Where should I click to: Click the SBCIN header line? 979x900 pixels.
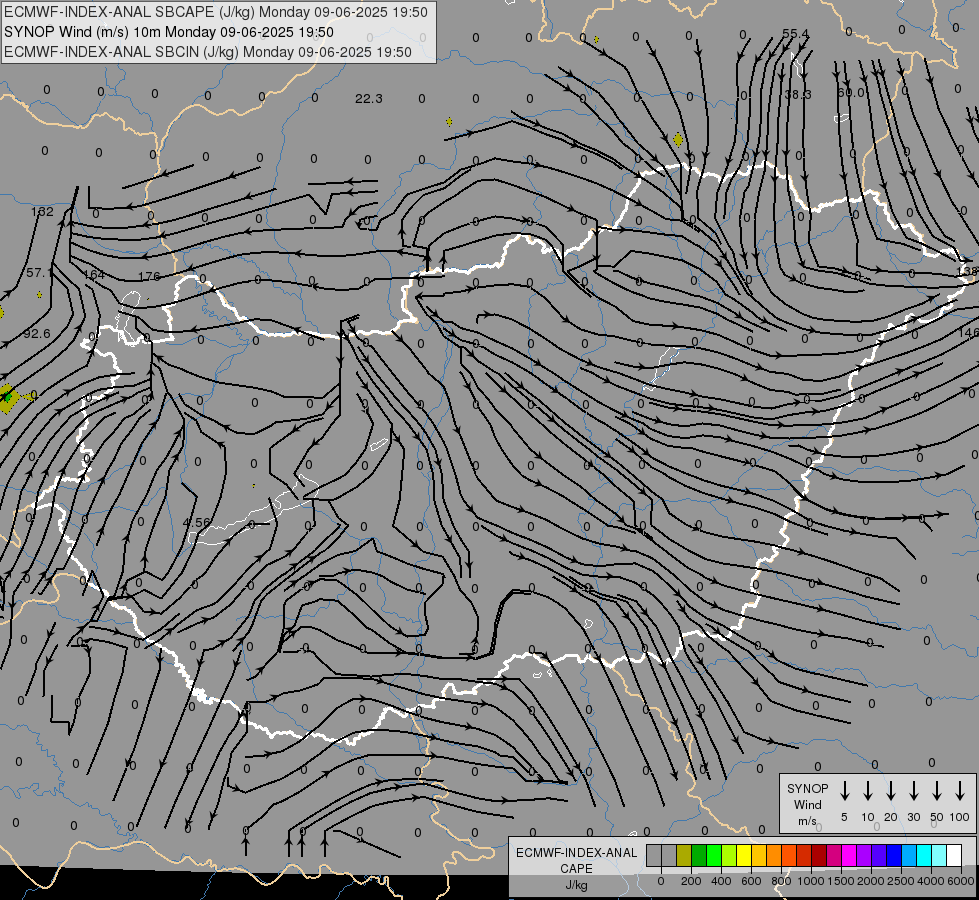[208, 52]
